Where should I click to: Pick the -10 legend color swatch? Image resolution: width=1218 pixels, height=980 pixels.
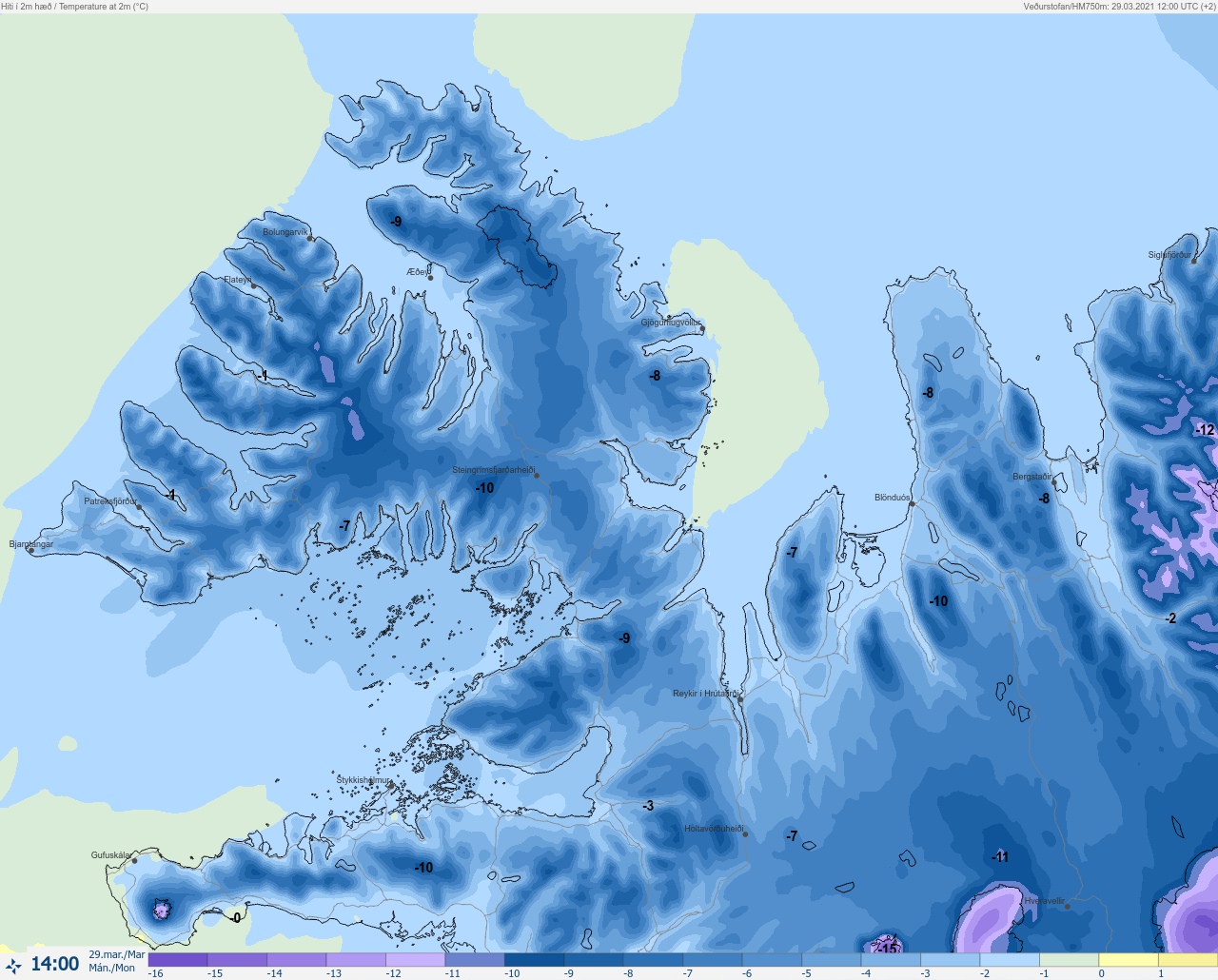coord(534,960)
